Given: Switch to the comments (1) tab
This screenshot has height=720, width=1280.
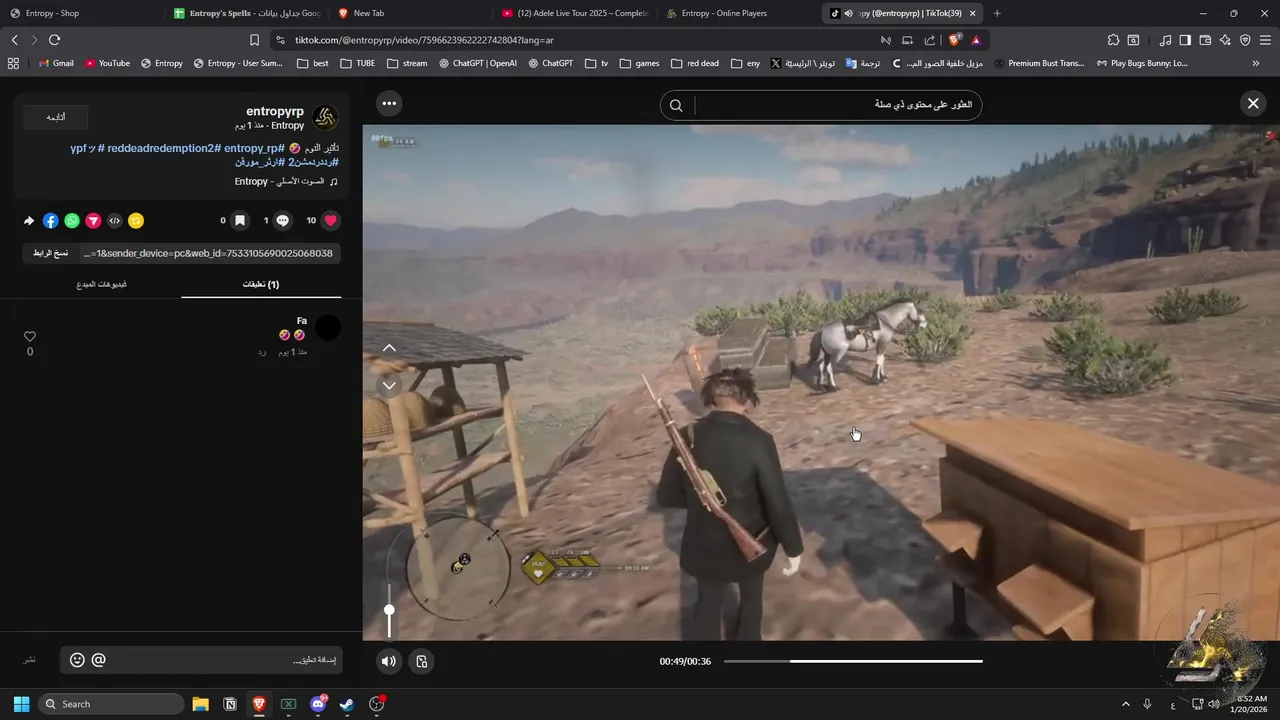Looking at the screenshot, I should point(261,284).
